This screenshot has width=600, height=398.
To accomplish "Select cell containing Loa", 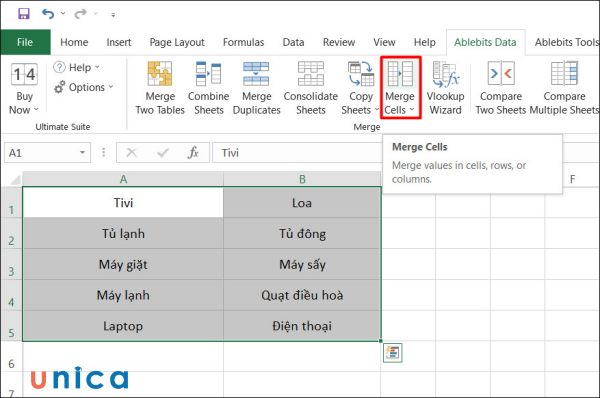I will pos(302,202).
